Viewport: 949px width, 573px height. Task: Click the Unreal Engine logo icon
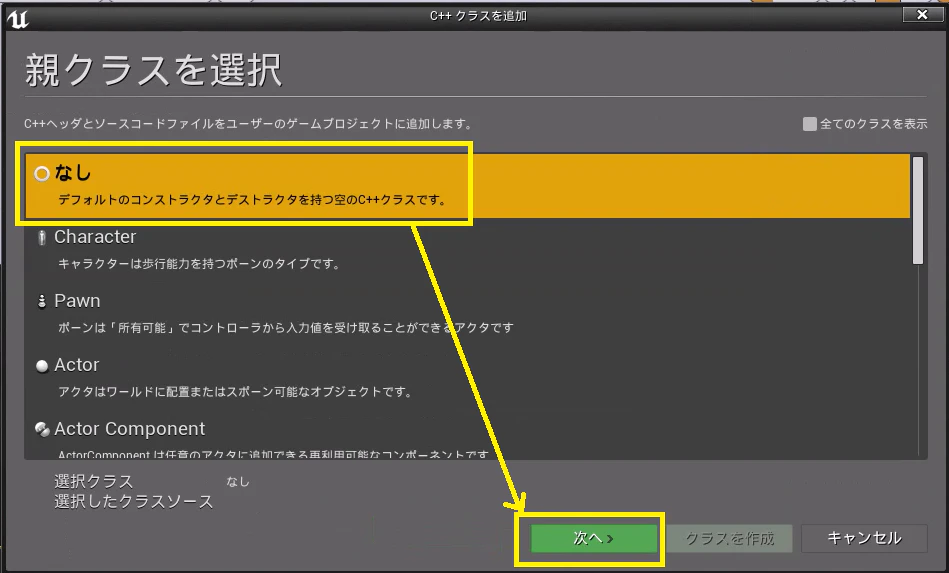coord(18,19)
